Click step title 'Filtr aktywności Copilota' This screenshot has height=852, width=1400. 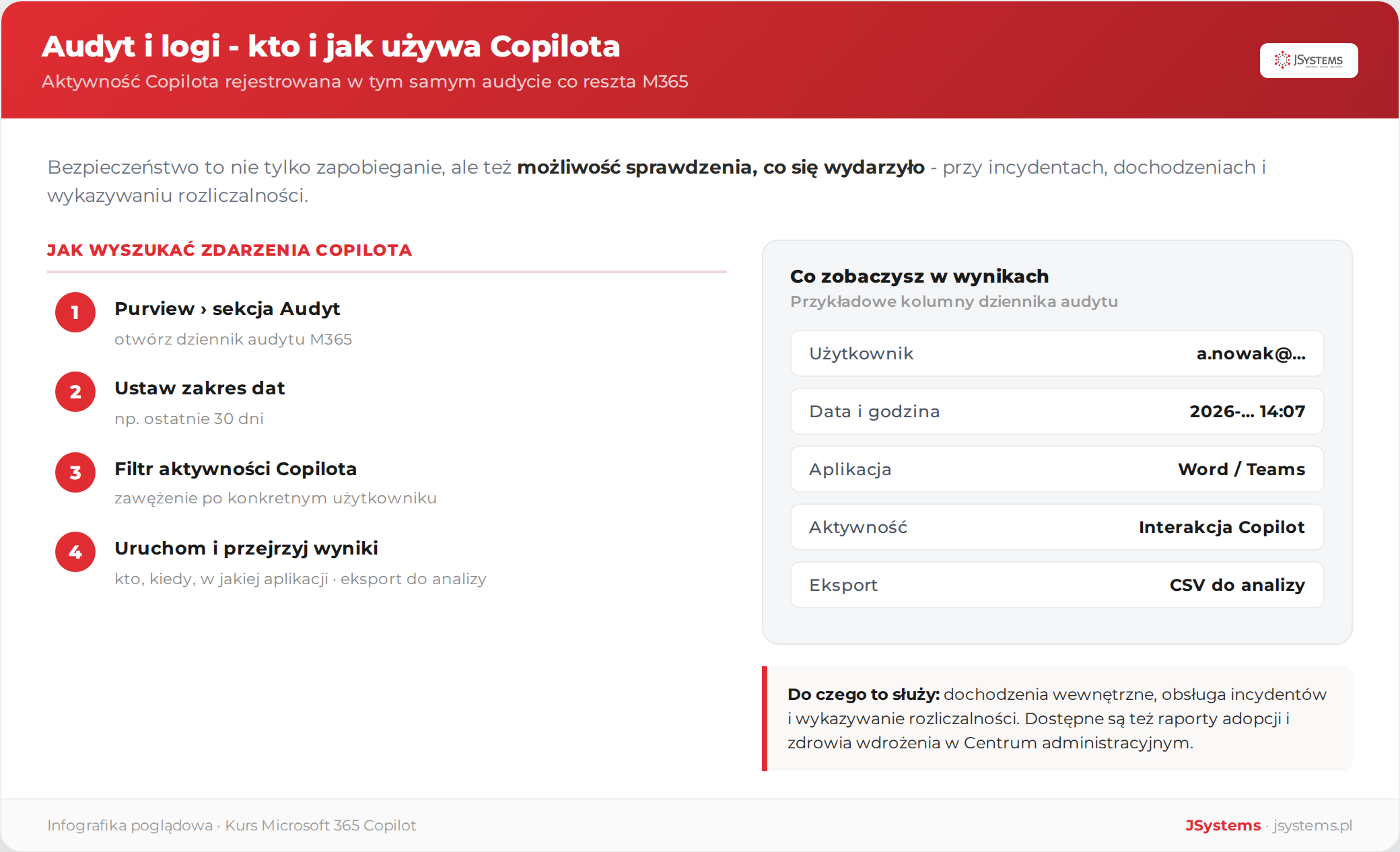pyautogui.click(x=236, y=468)
